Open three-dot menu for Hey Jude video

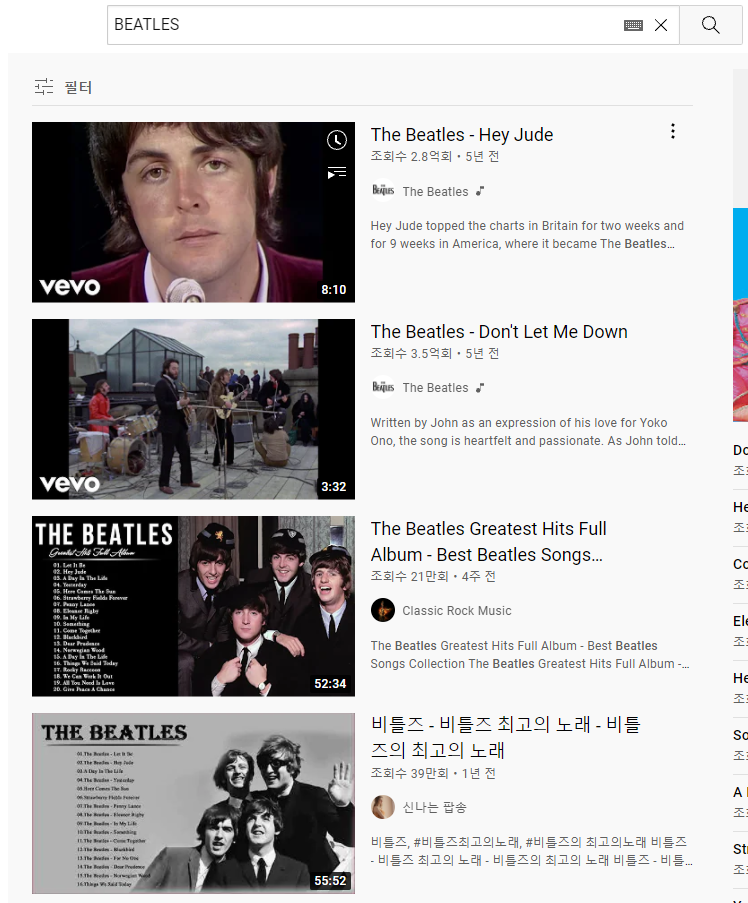(673, 132)
